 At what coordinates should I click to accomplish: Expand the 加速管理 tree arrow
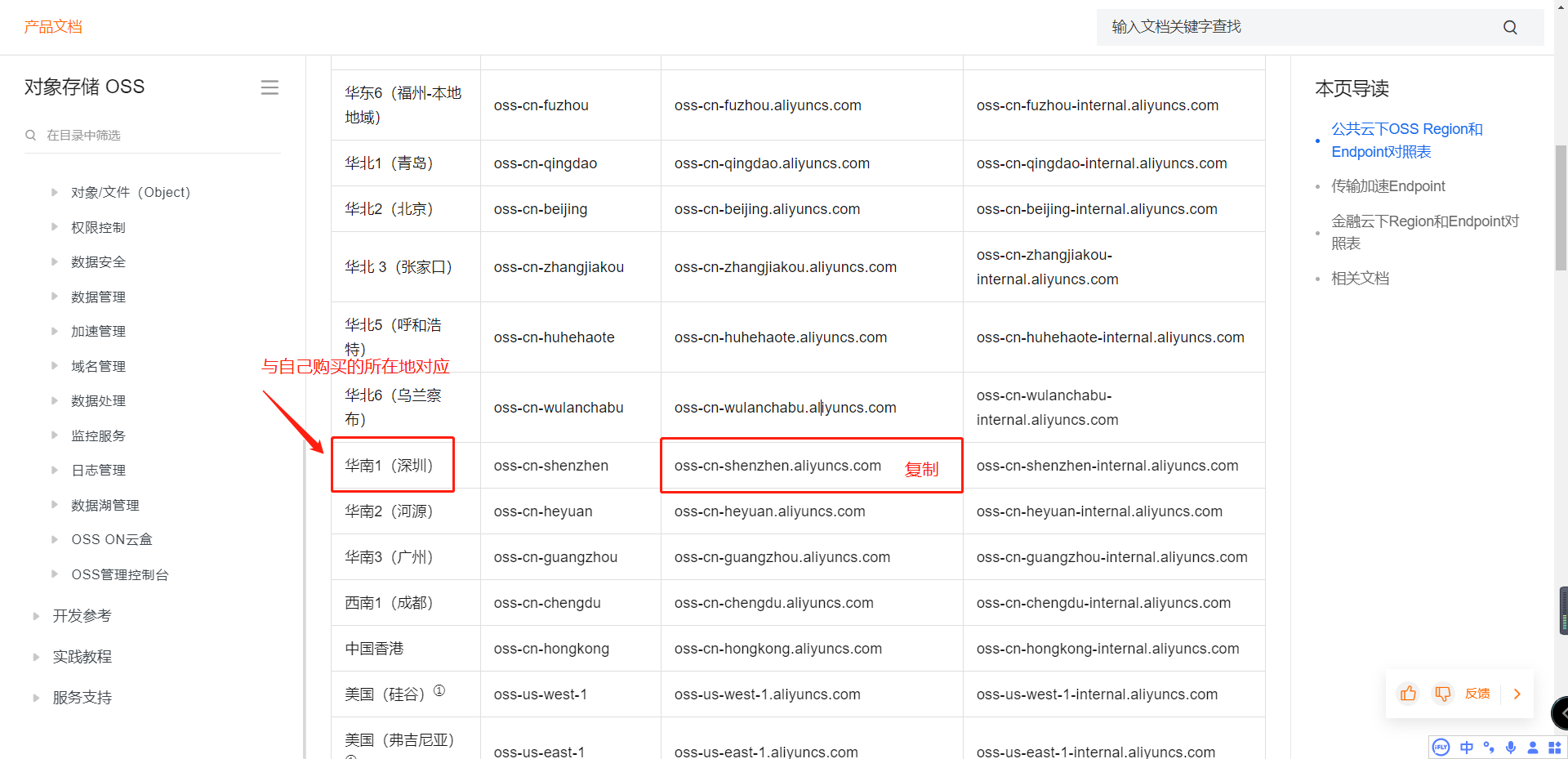point(55,331)
